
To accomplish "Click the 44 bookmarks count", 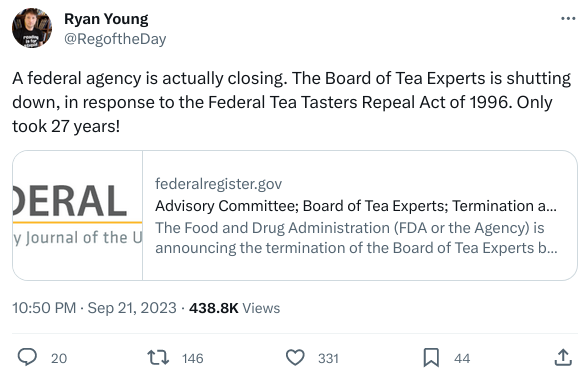I will tap(462, 358).
